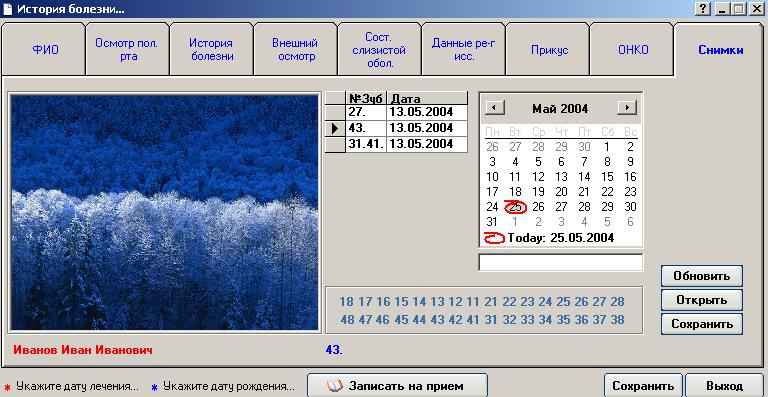Image resolution: width=768 pixels, height=397 pixels.
Task: Click the blue 43. label below image
Action: [334, 350]
